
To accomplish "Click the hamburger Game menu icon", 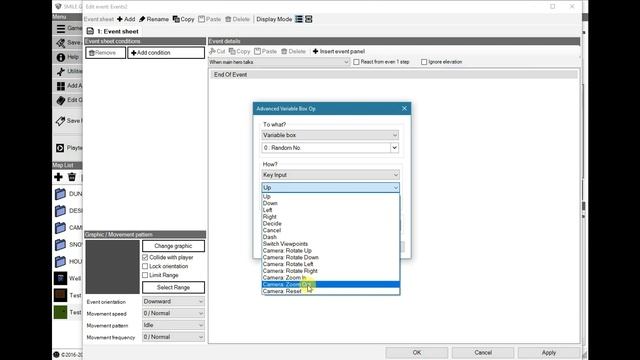I will (x=61, y=29).
